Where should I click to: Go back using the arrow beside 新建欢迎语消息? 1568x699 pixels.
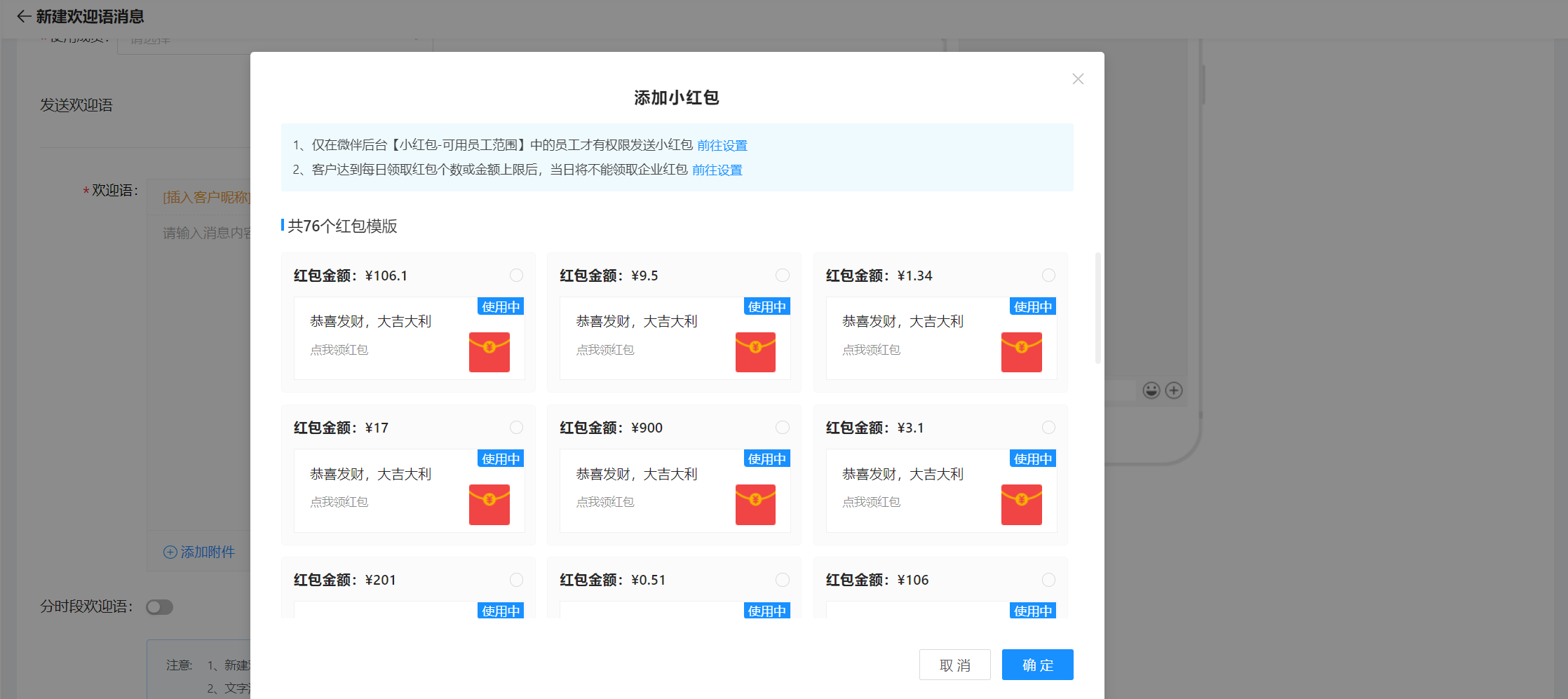[x=24, y=16]
